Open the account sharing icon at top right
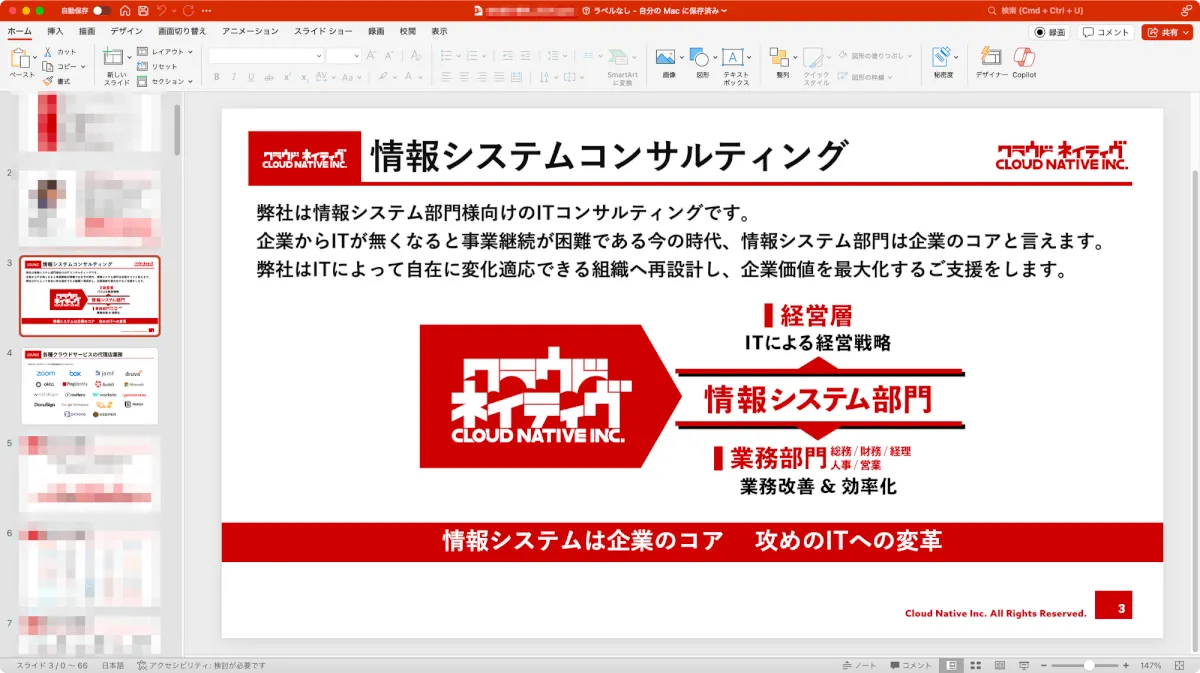The image size is (1200, 673). pos(1185,10)
